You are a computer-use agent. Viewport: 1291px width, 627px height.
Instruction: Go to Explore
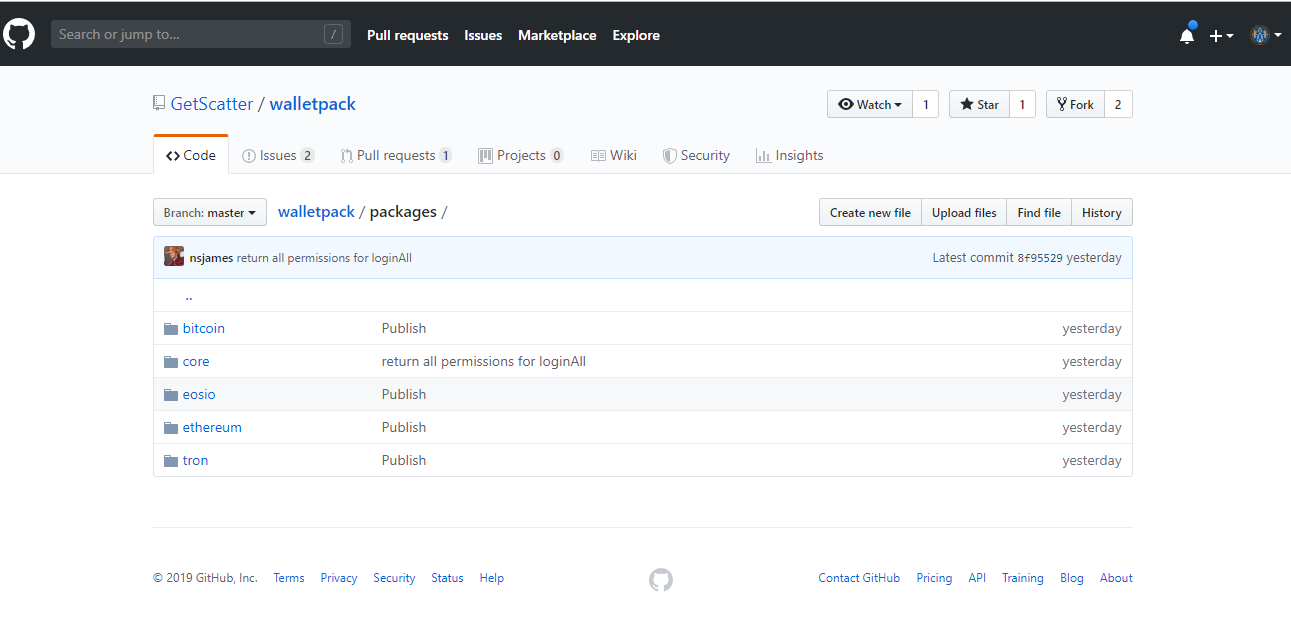636,35
